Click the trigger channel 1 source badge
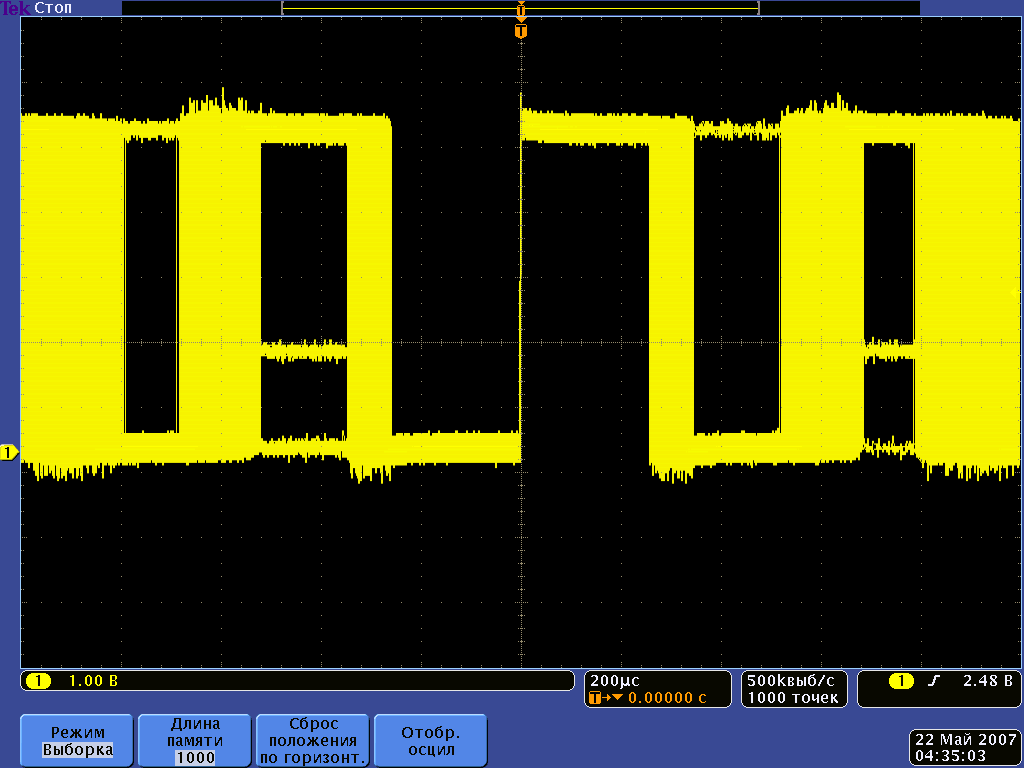 coord(901,681)
